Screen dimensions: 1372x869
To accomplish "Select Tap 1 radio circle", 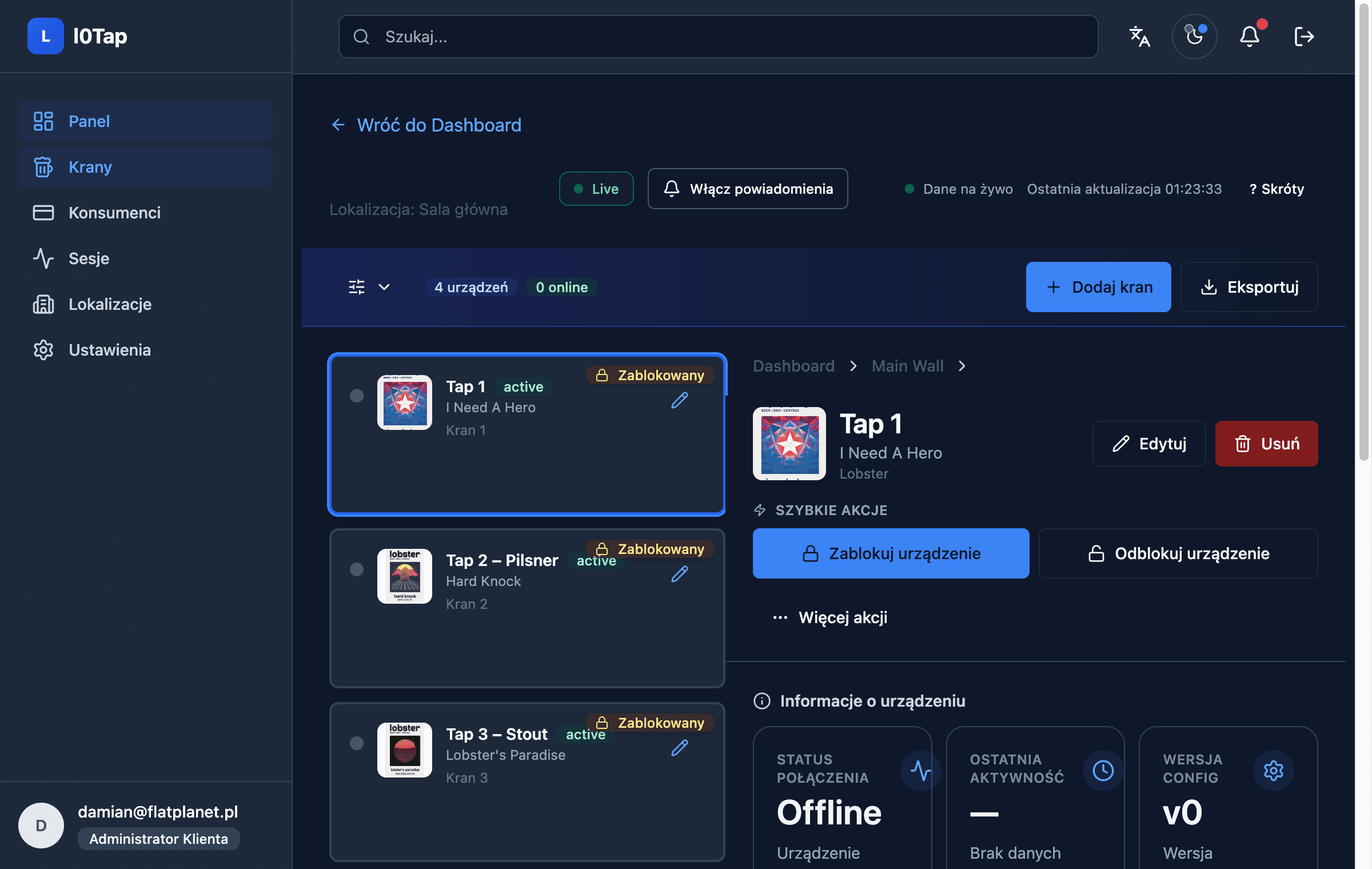I will 357,396.
